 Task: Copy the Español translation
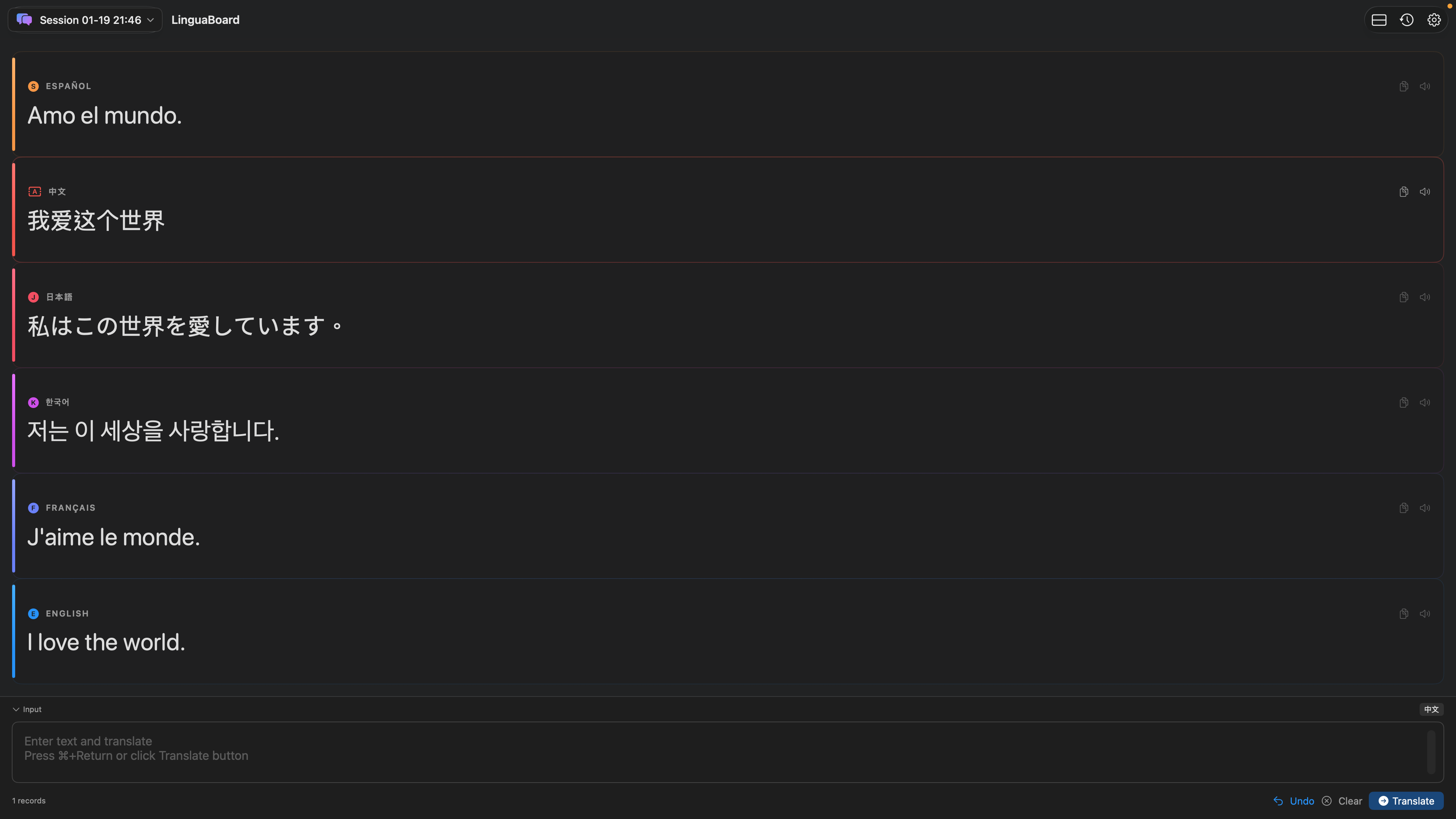[x=1403, y=86]
